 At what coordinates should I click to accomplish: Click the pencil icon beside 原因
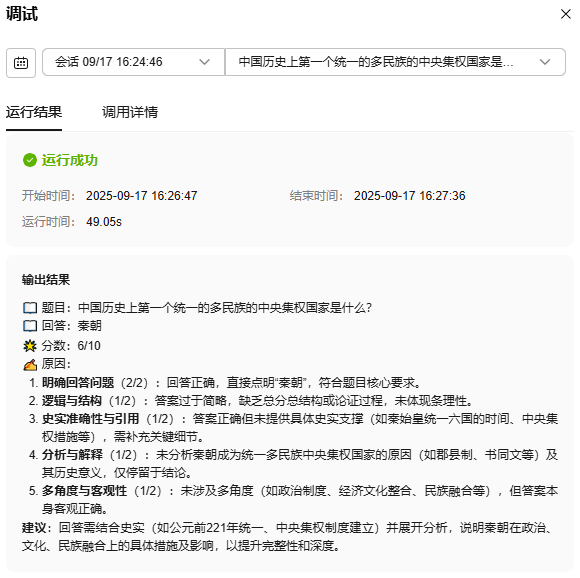[x=30, y=364]
